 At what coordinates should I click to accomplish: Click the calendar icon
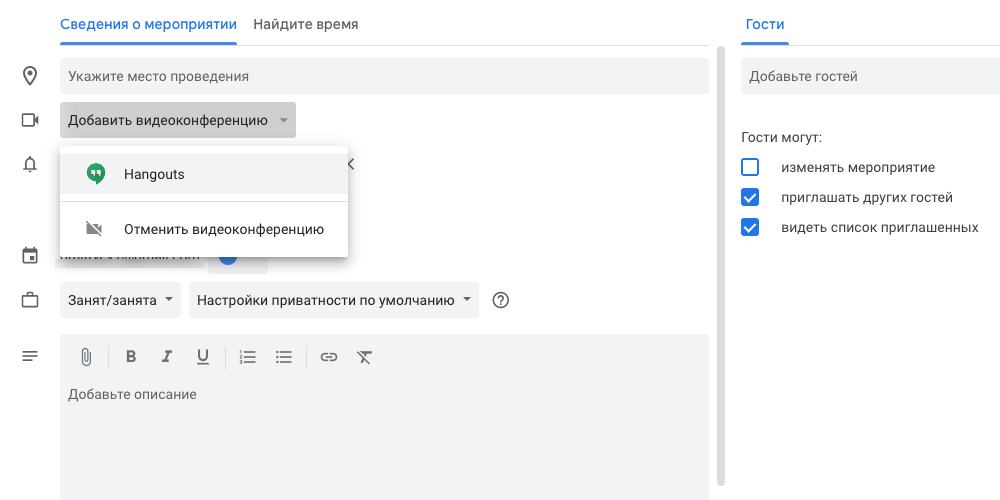(30, 256)
